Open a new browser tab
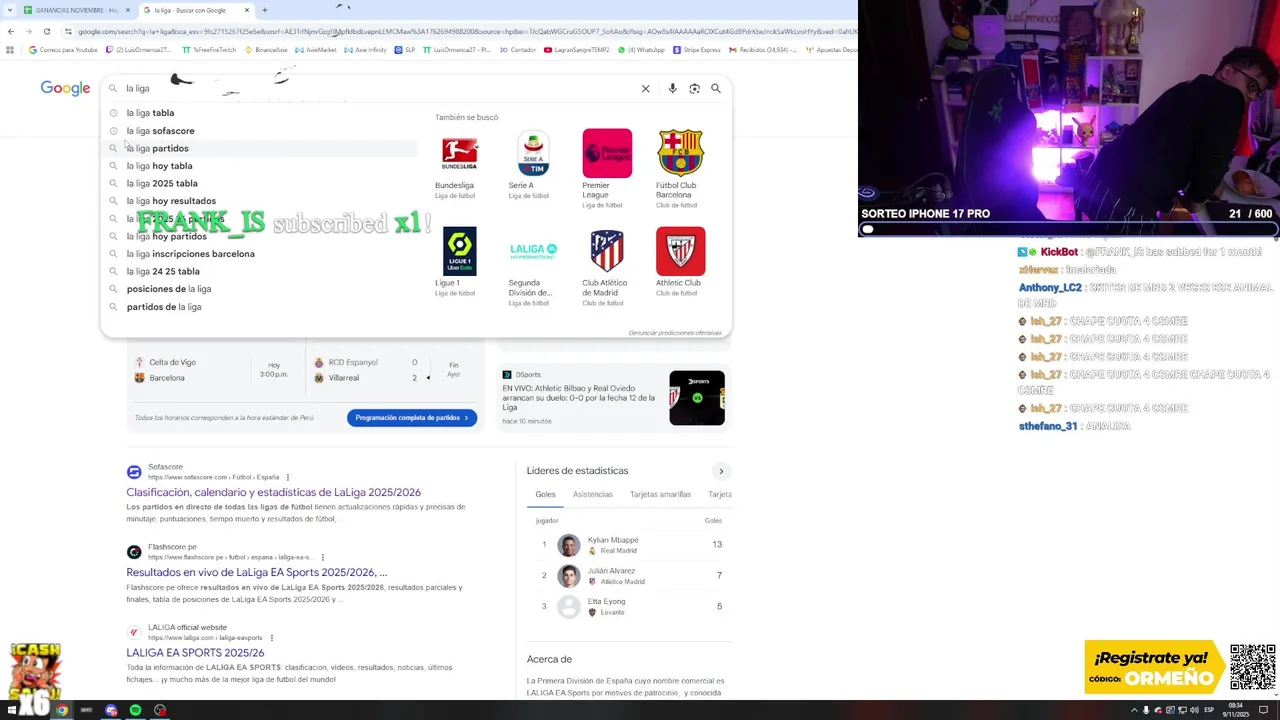 point(265,10)
